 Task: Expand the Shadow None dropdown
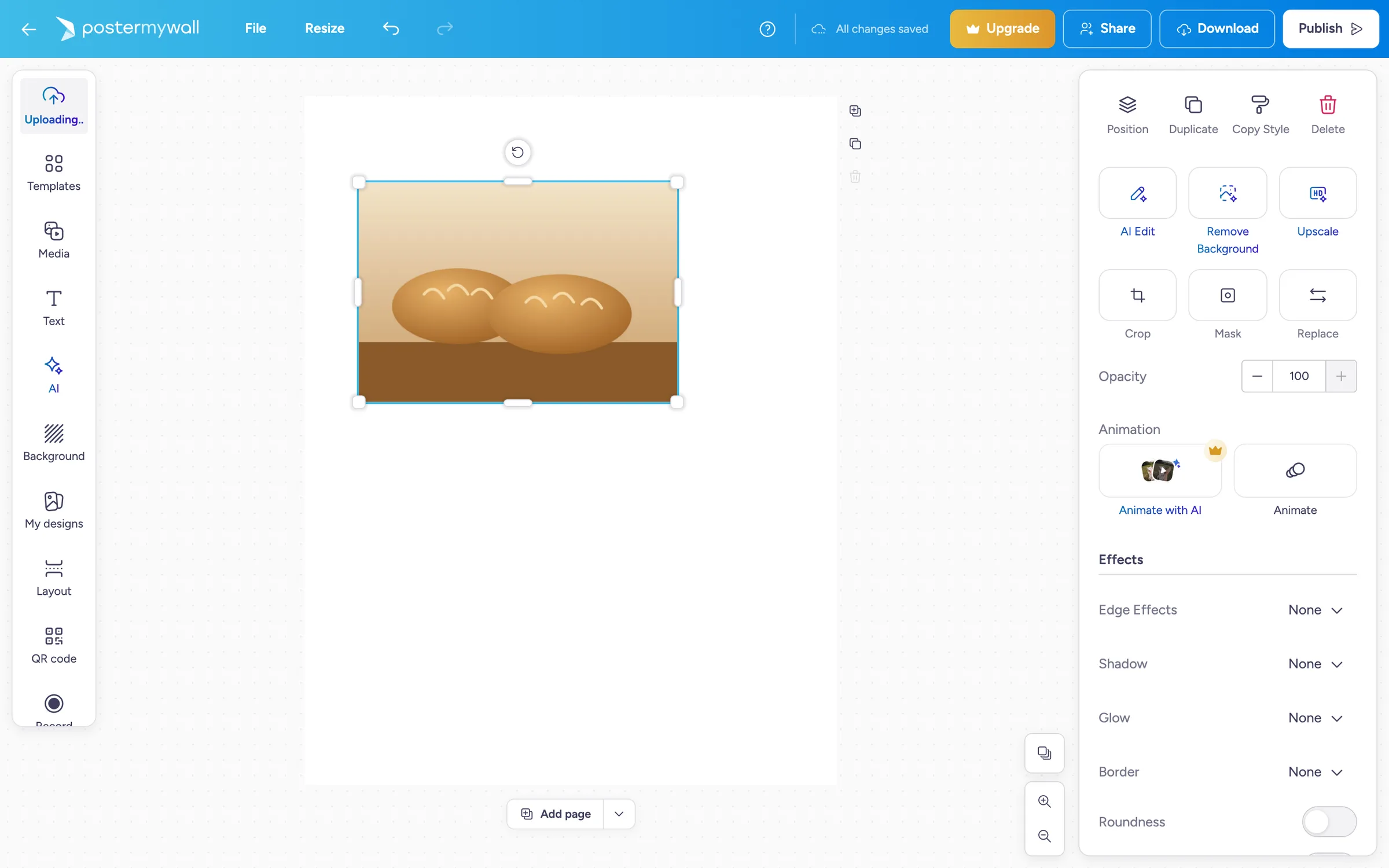coord(1315,664)
